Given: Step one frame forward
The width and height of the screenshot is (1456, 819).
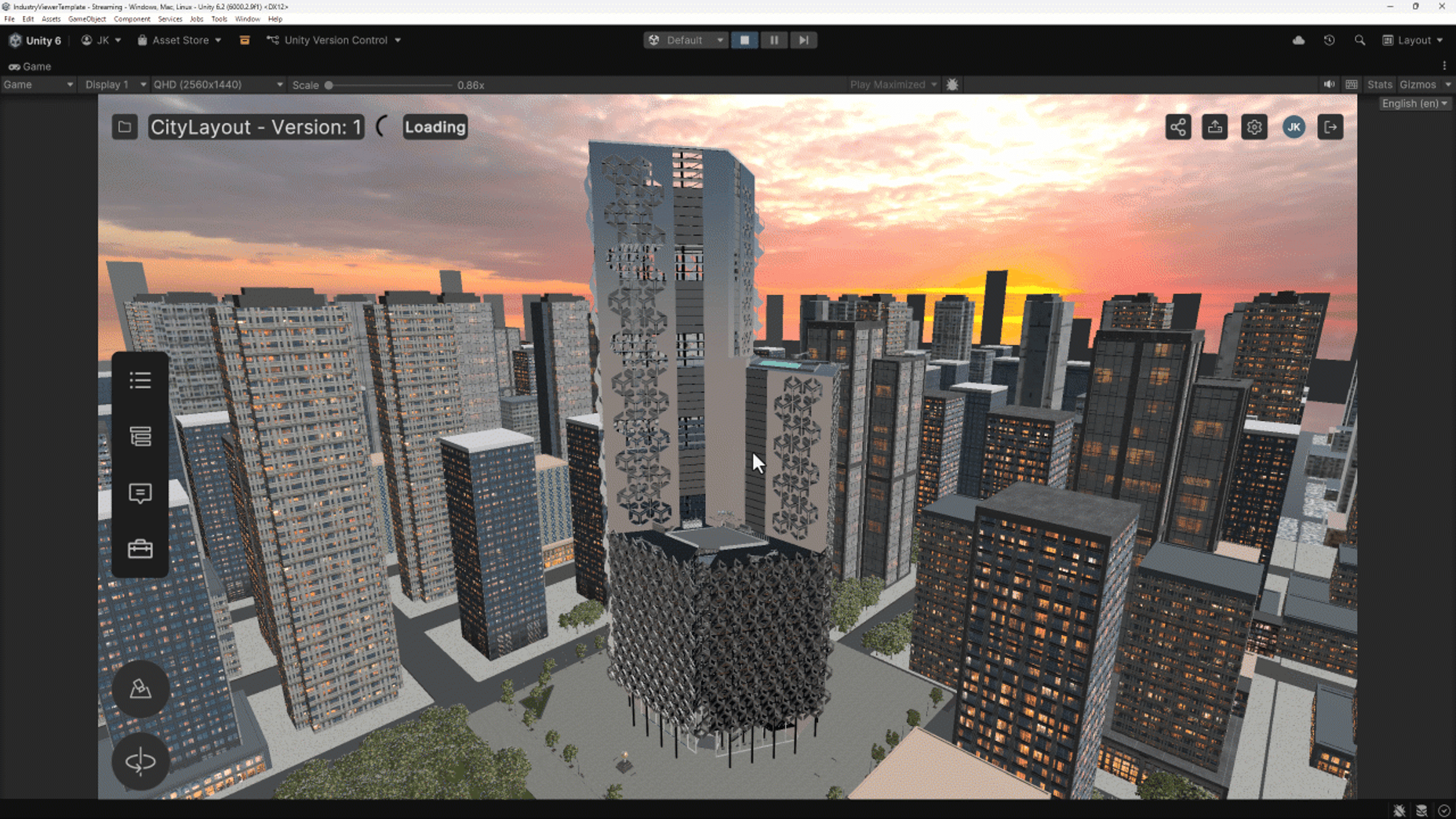Looking at the screenshot, I should (x=803, y=40).
